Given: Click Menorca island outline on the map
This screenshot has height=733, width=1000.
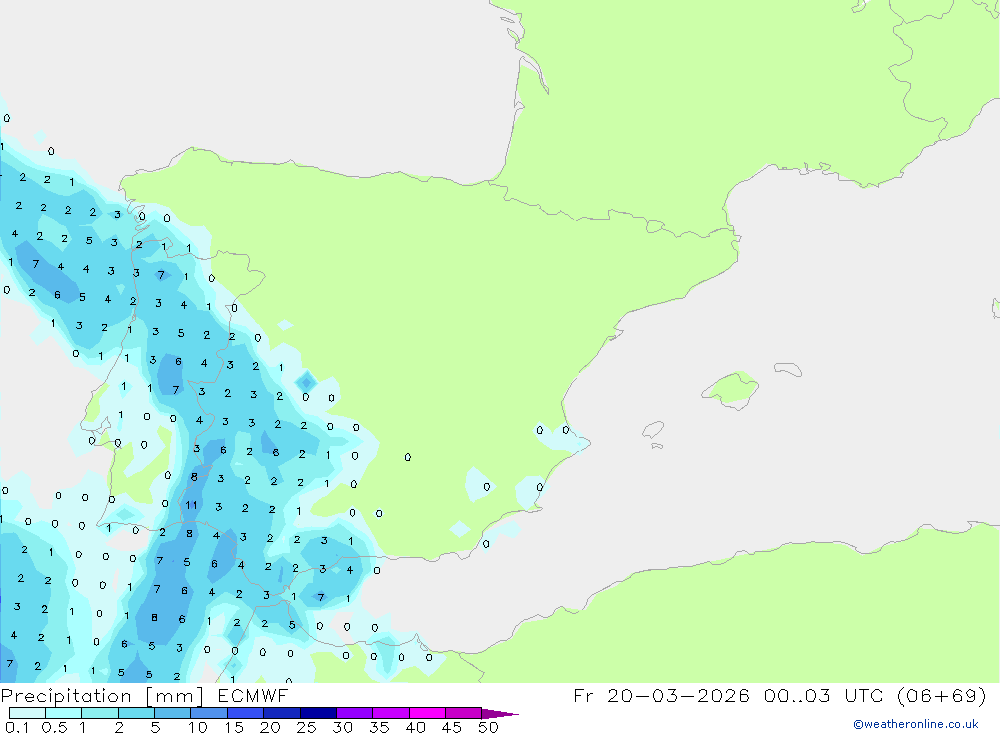Looking at the screenshot, I should [788, 369].
